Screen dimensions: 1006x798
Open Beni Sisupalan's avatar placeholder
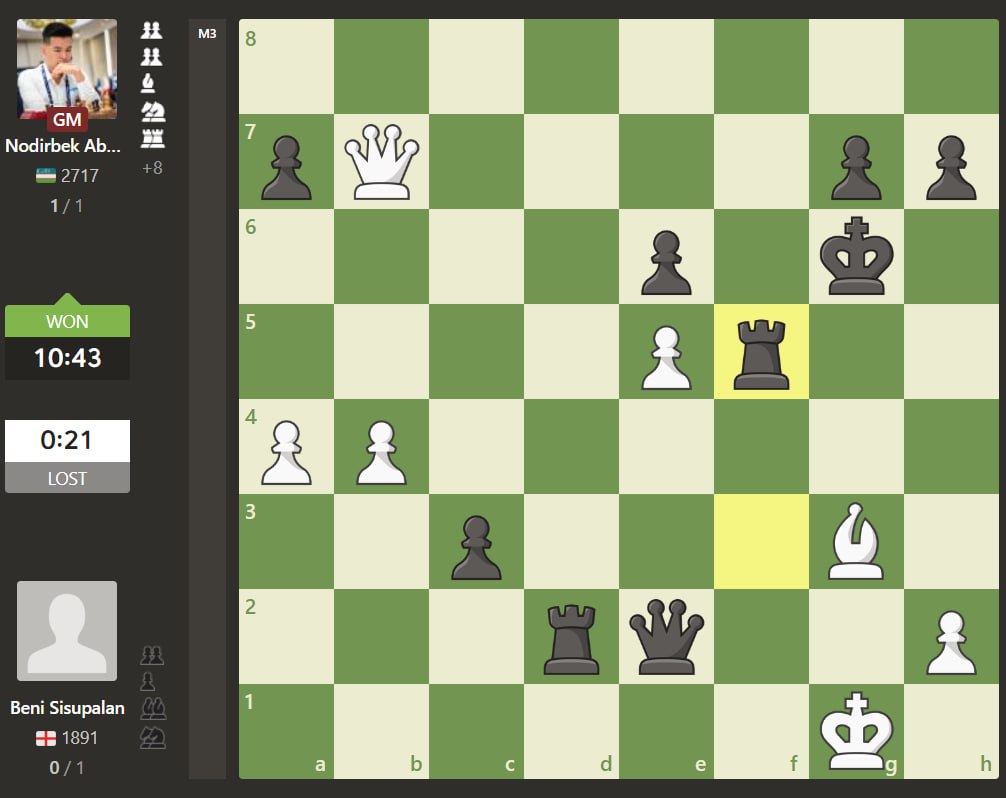pos(67,631)
